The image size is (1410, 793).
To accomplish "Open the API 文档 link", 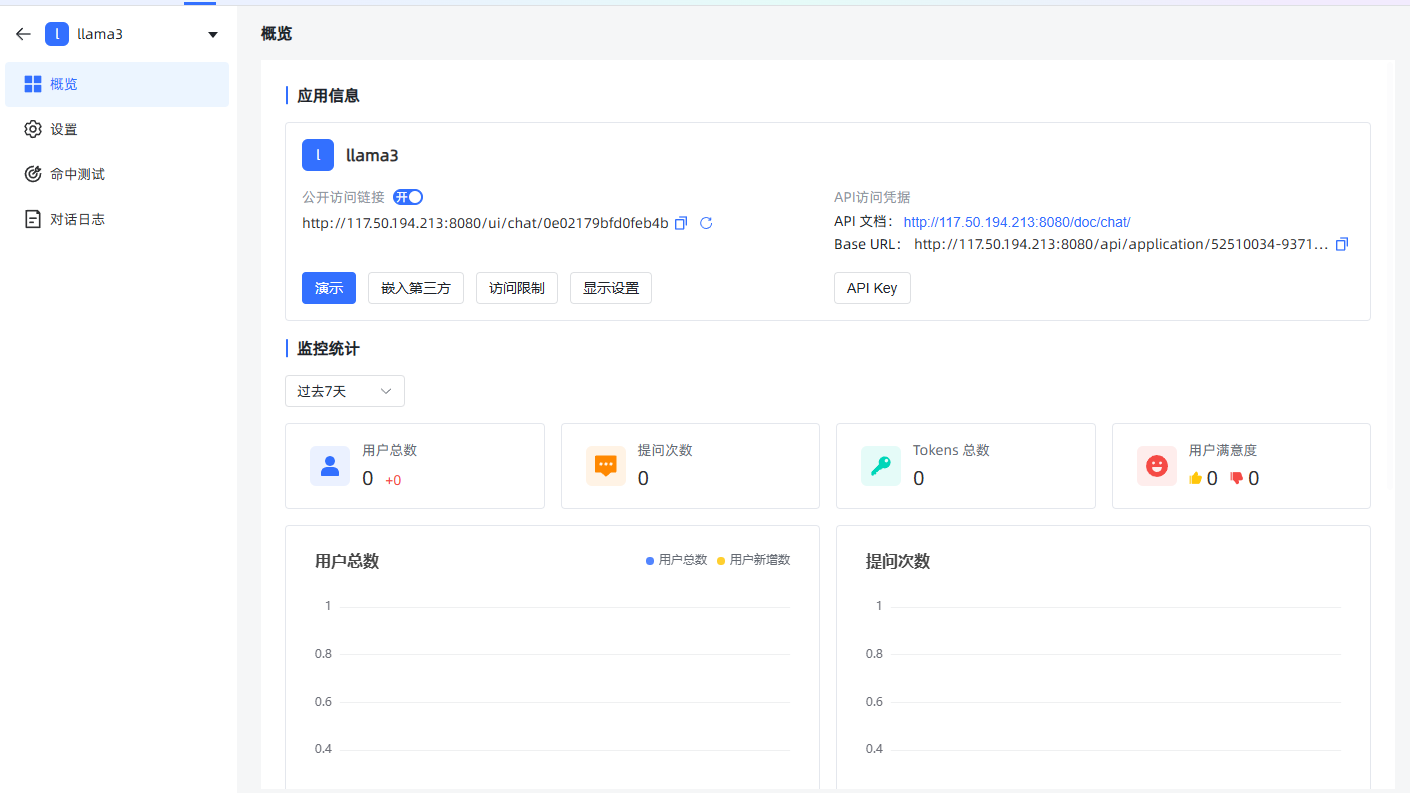I will point(1017,222).
